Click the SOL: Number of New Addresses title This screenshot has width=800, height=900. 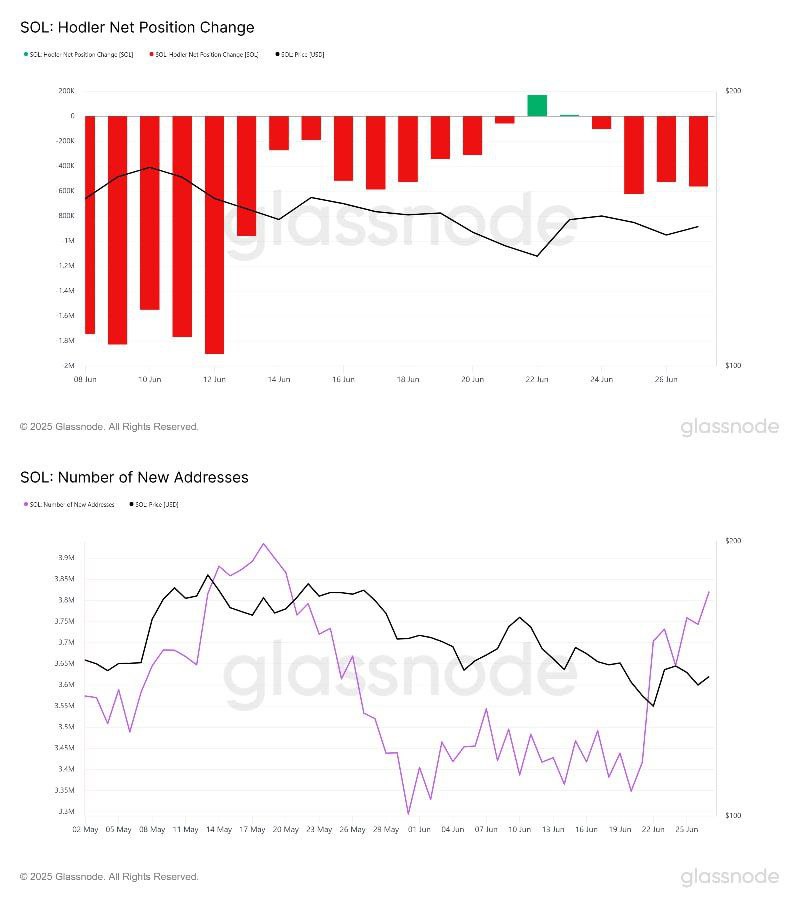[134, 478]
